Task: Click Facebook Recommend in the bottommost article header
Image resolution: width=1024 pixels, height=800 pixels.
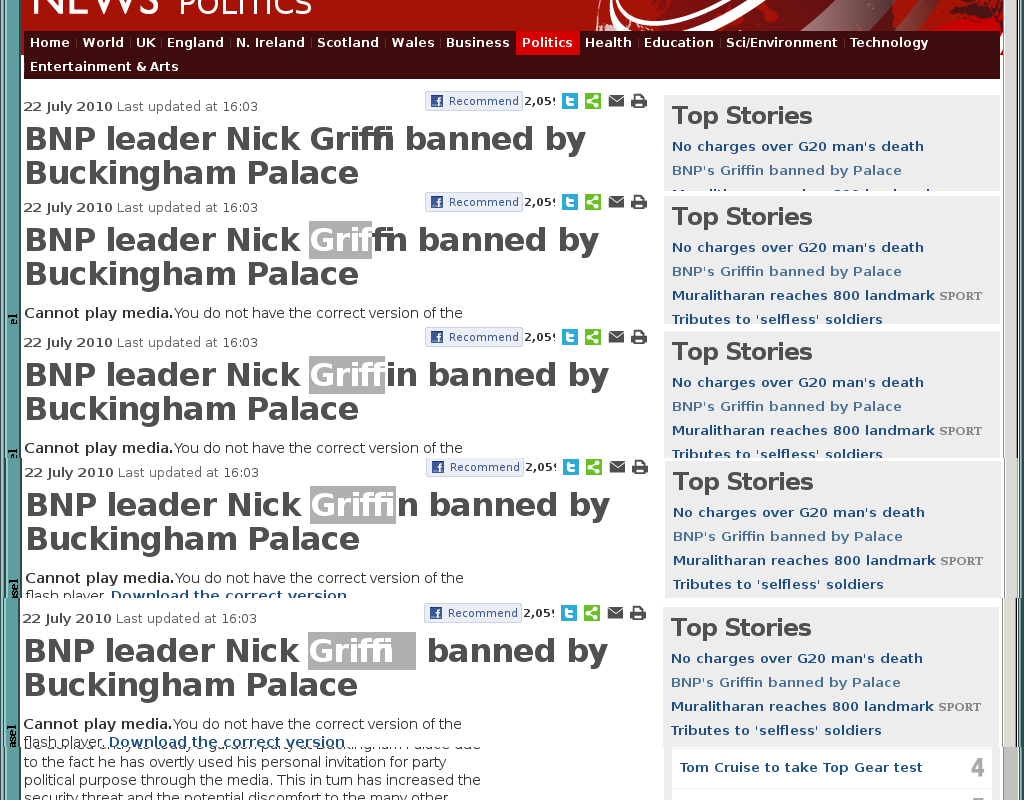Action: (x=473, y=613)
